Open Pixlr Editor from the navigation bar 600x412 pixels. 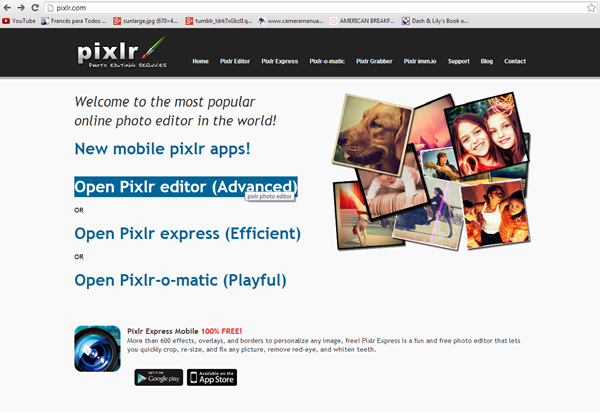click(x=235, y=61)
